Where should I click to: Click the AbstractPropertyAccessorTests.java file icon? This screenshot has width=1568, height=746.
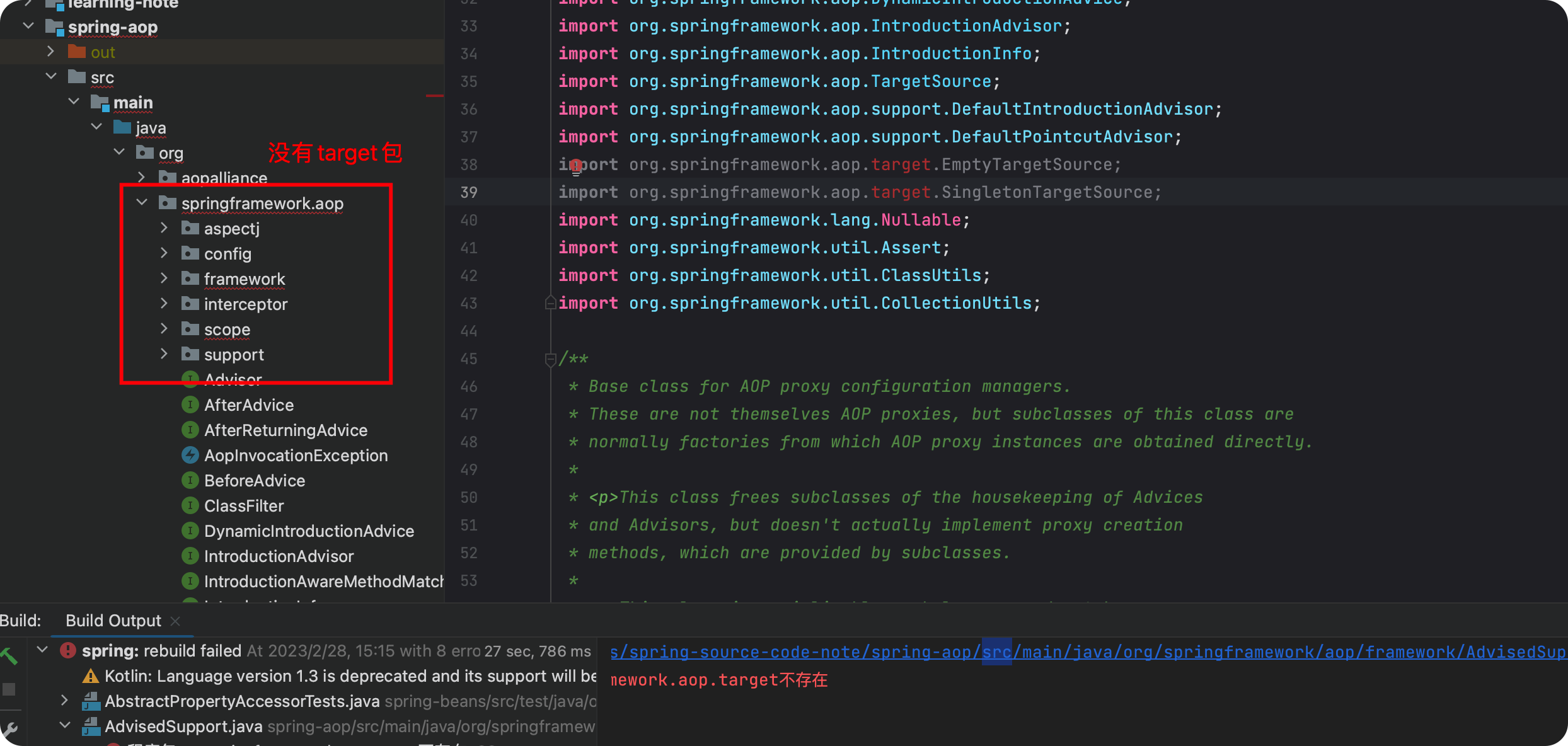[x=91, y=701]
